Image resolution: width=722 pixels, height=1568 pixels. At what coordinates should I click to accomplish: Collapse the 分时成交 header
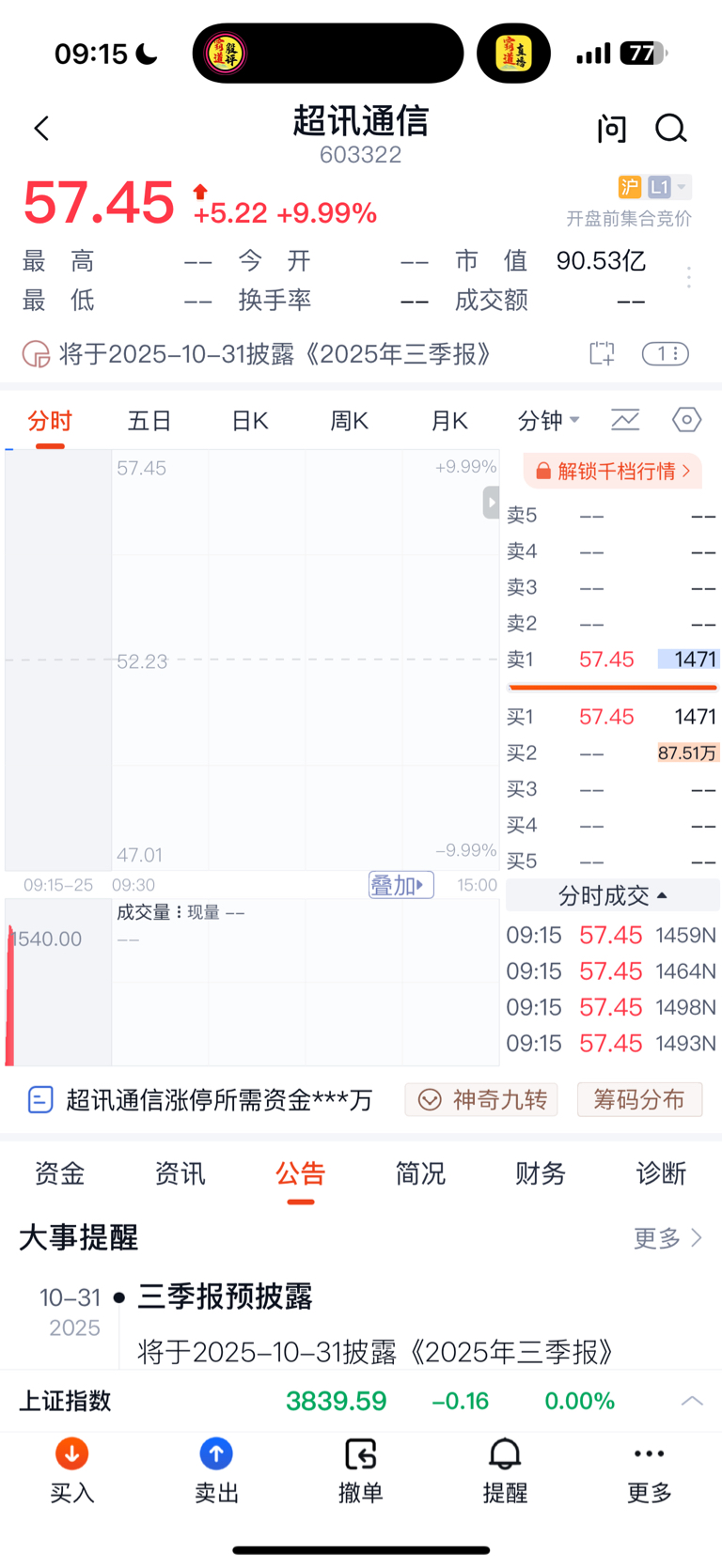pos(613,895)
